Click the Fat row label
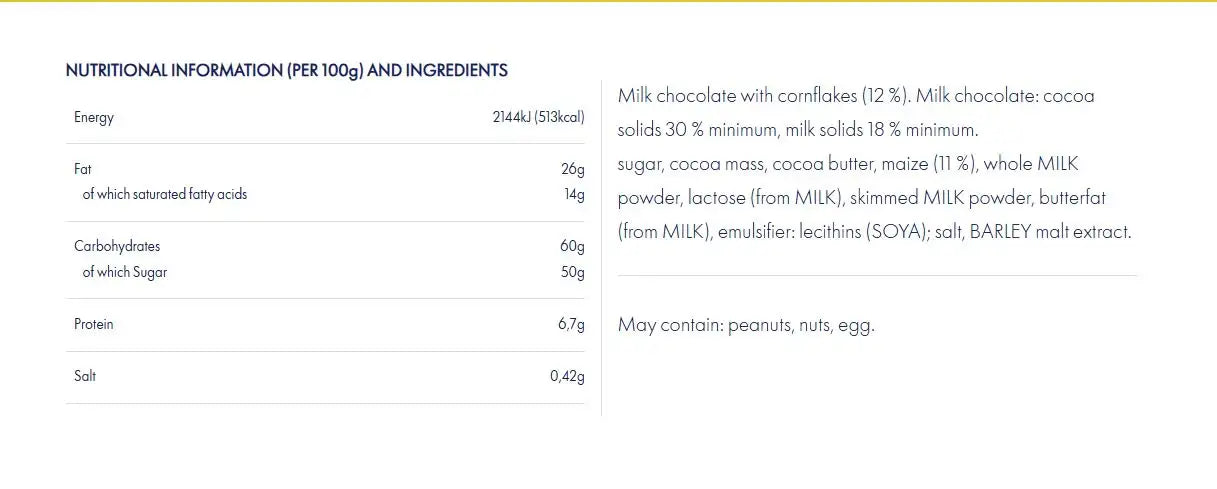 click(83, 170)
